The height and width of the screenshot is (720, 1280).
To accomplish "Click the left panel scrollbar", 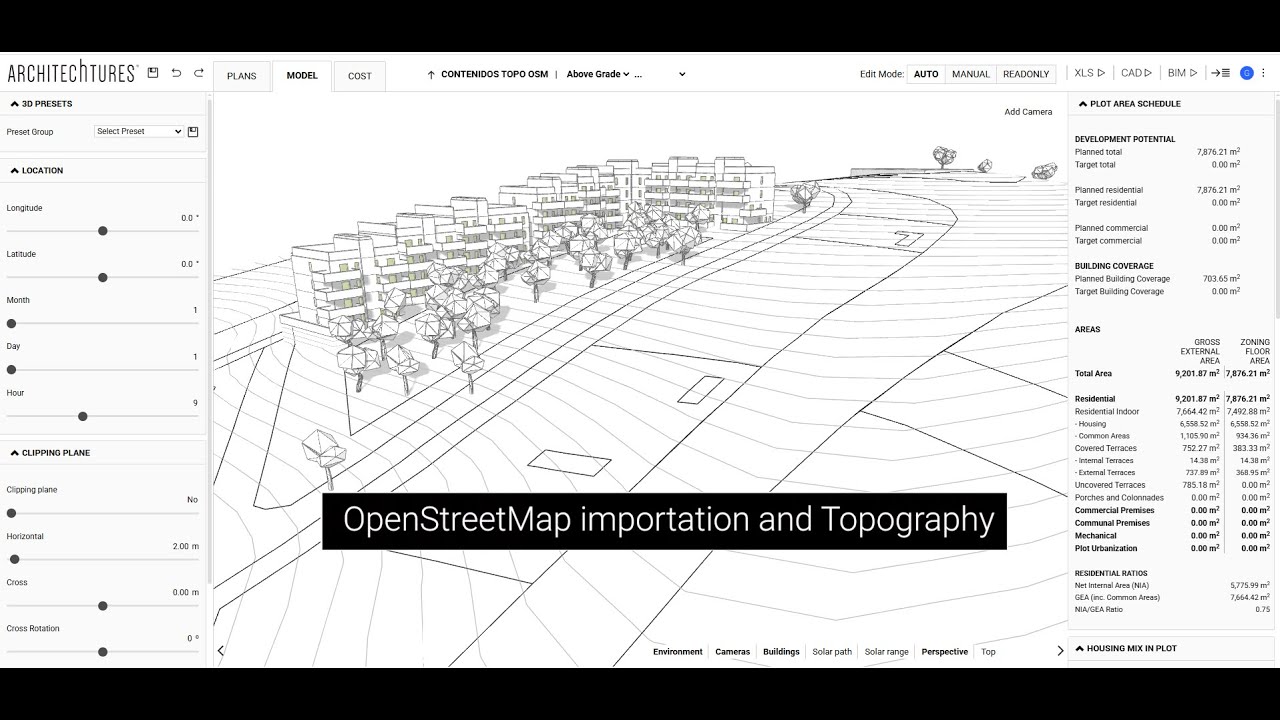I will [209, 340].
